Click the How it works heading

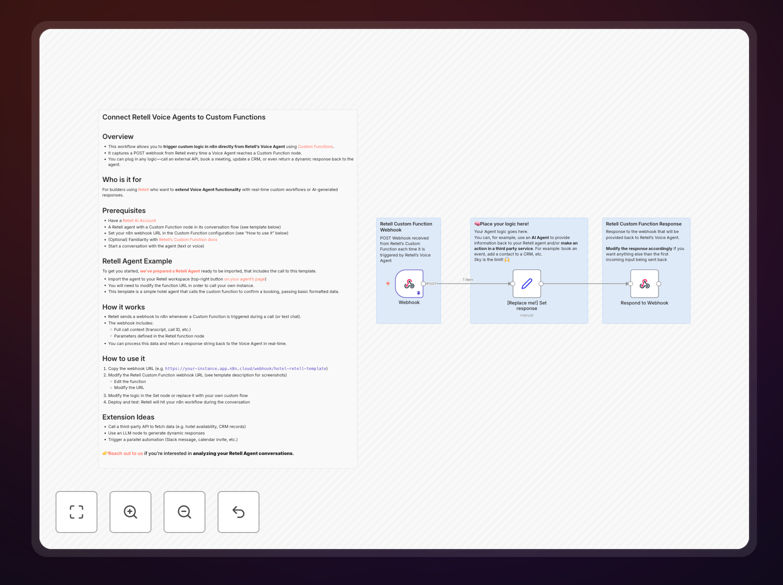(123, 307)
